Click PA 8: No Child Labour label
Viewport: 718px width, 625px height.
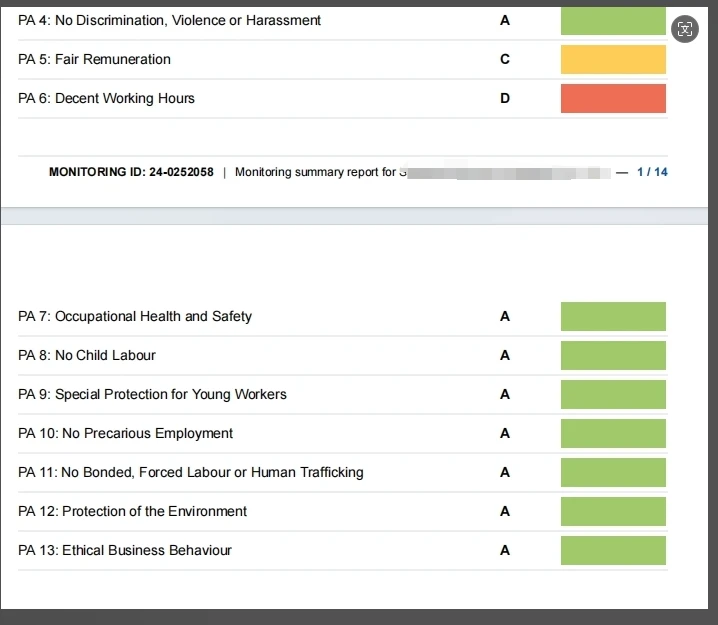(87, 355)
